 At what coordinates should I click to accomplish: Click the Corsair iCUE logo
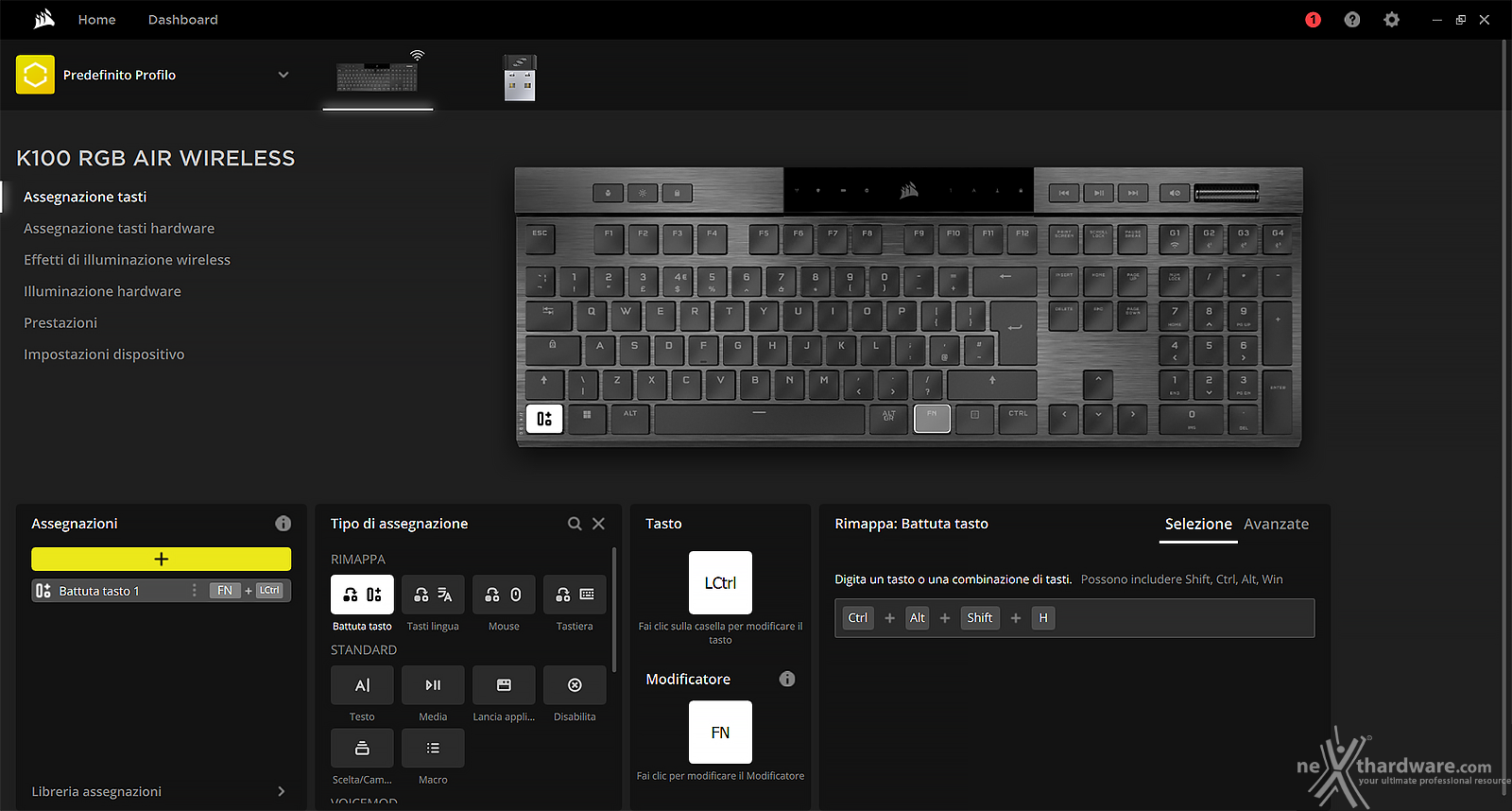tap(43, 19)
